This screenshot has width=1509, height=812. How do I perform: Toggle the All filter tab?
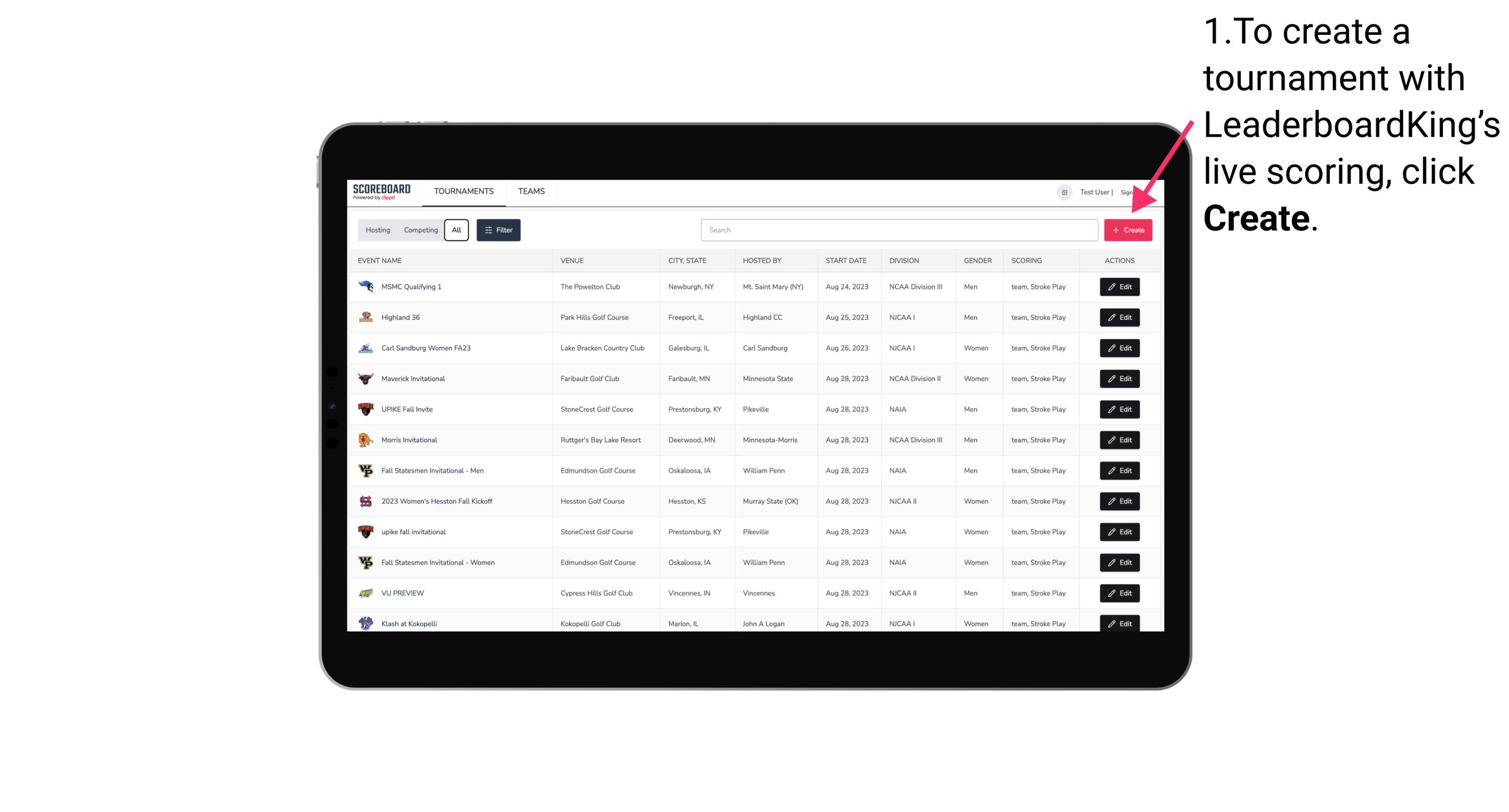pos(456,230)
